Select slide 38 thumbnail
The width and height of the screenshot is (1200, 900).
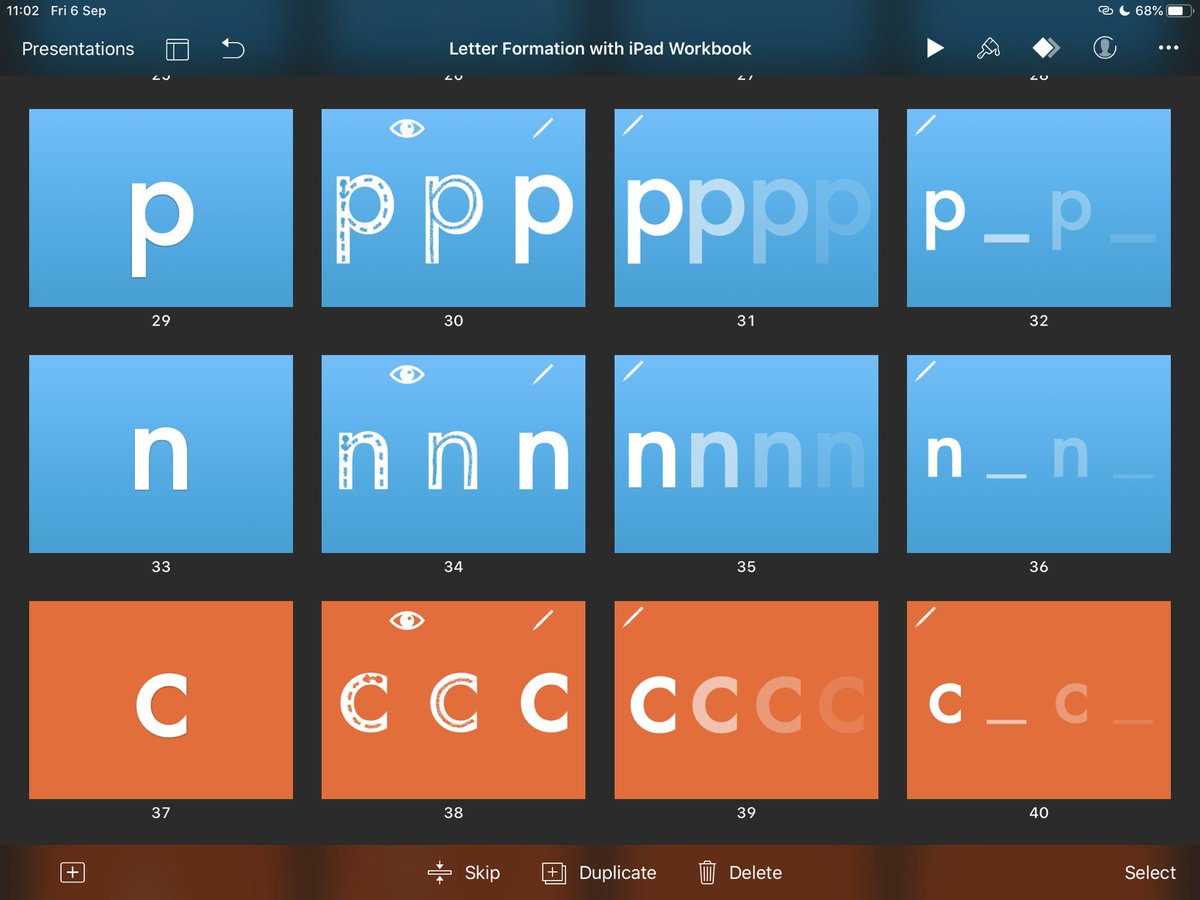(x=453, y=700)
